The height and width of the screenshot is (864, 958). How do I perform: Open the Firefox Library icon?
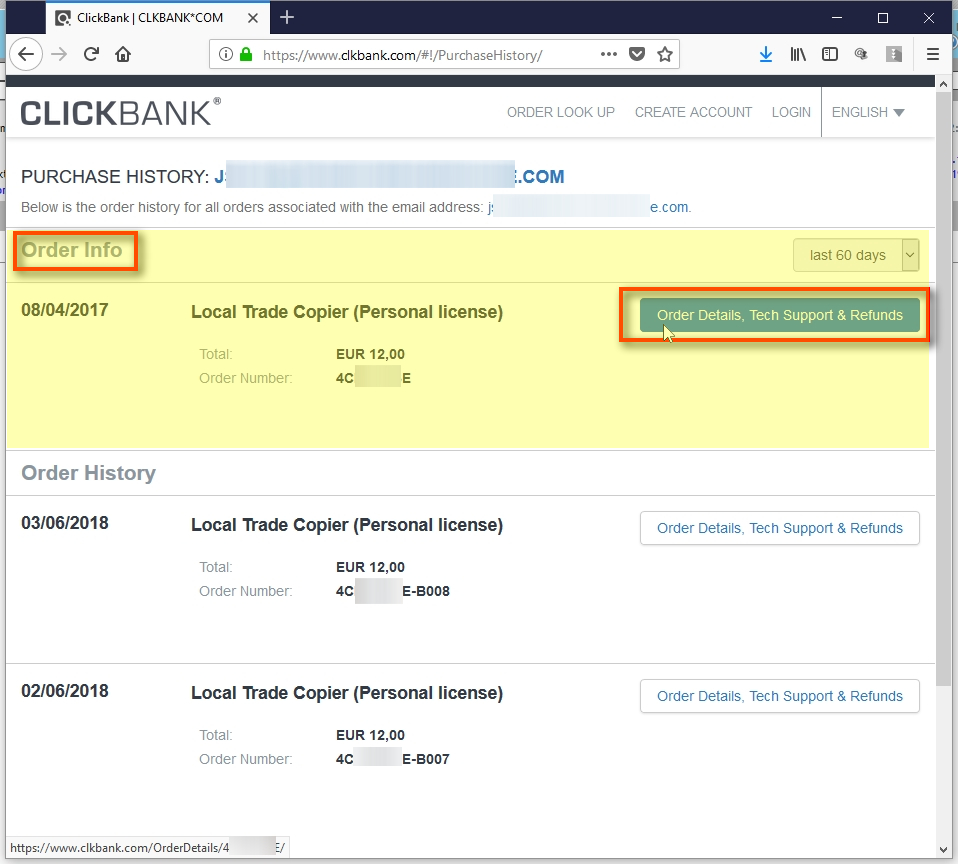(x=798, y=54)
